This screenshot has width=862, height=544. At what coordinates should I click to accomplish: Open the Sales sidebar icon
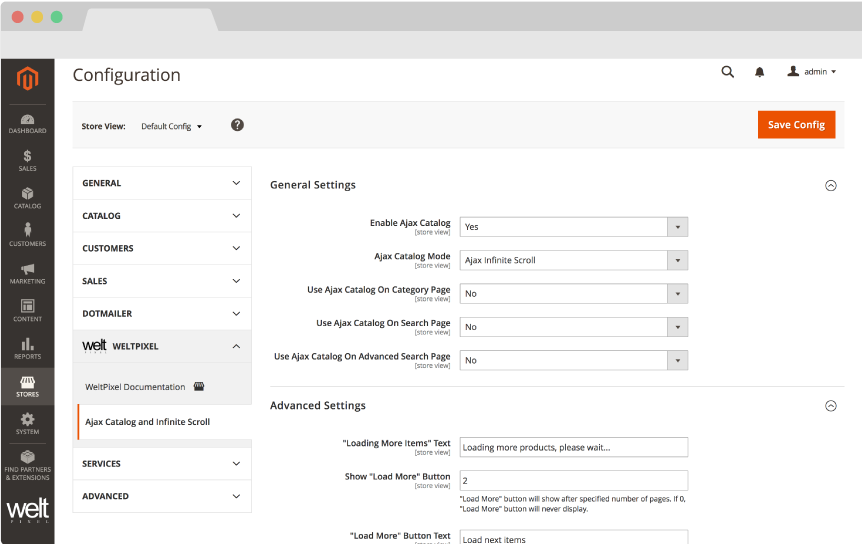pos(27,160)
